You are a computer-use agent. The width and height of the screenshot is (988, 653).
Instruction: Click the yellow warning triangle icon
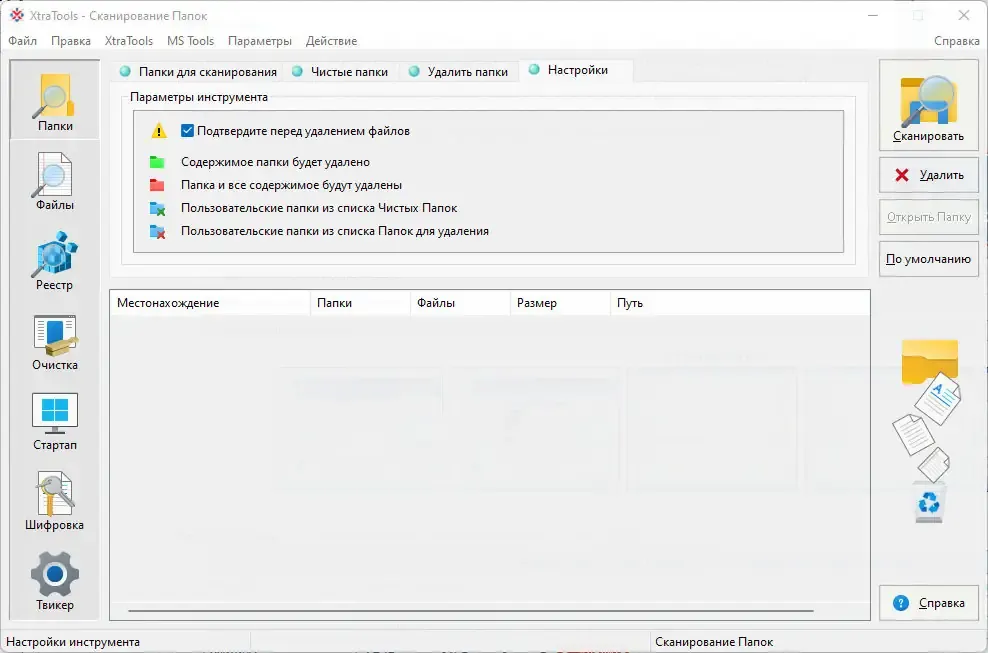[159, 130]
